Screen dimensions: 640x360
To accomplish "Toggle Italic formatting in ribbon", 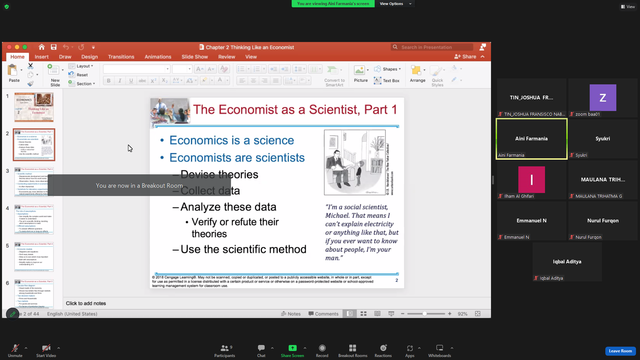I will tap(120, 81).
